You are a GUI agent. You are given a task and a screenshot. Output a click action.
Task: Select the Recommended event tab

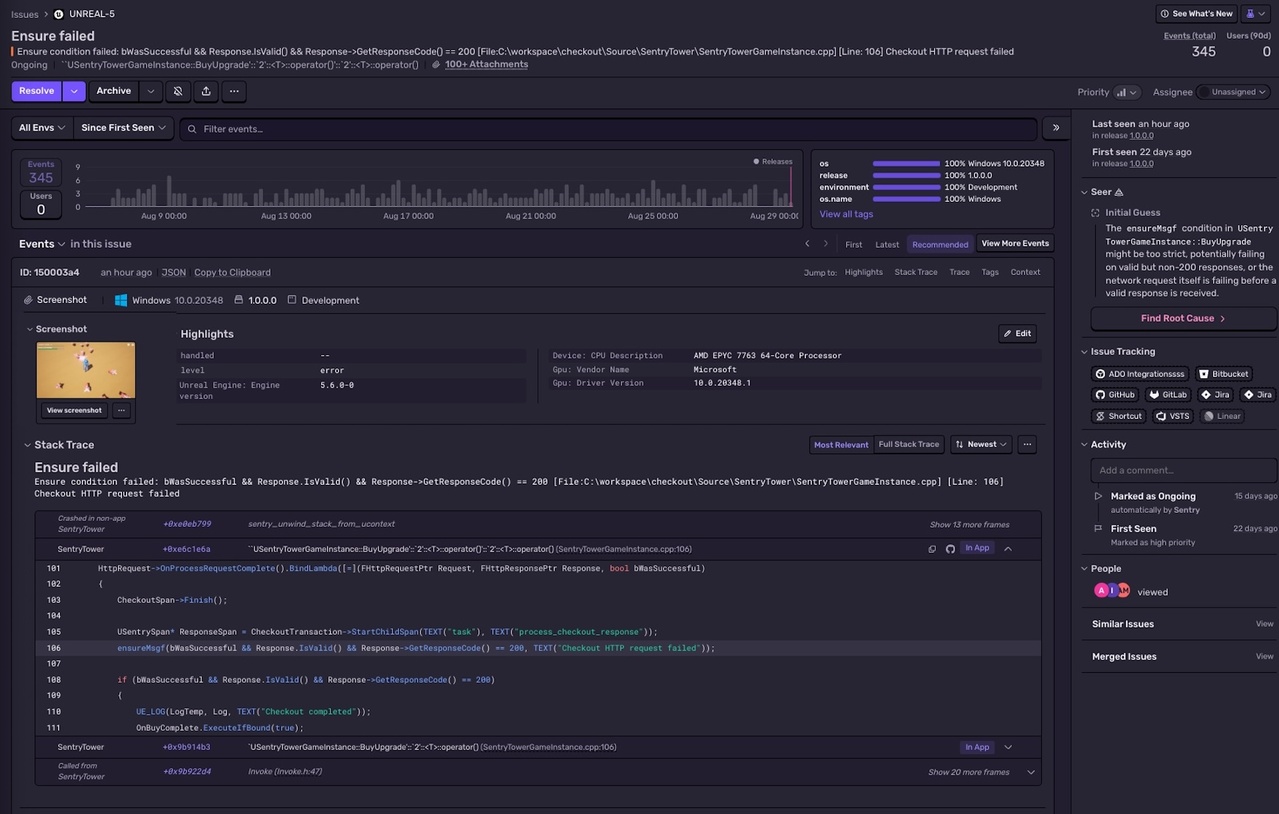[940, 244]
